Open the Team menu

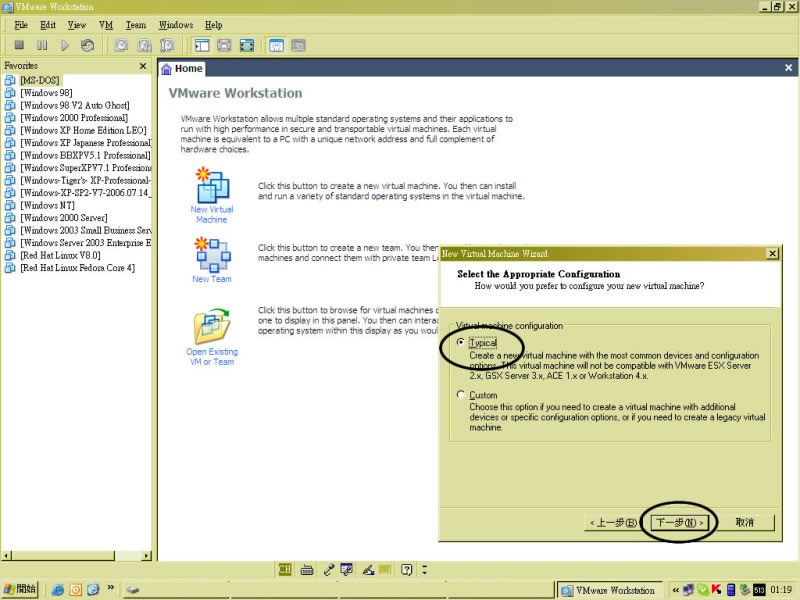[136, 25]
